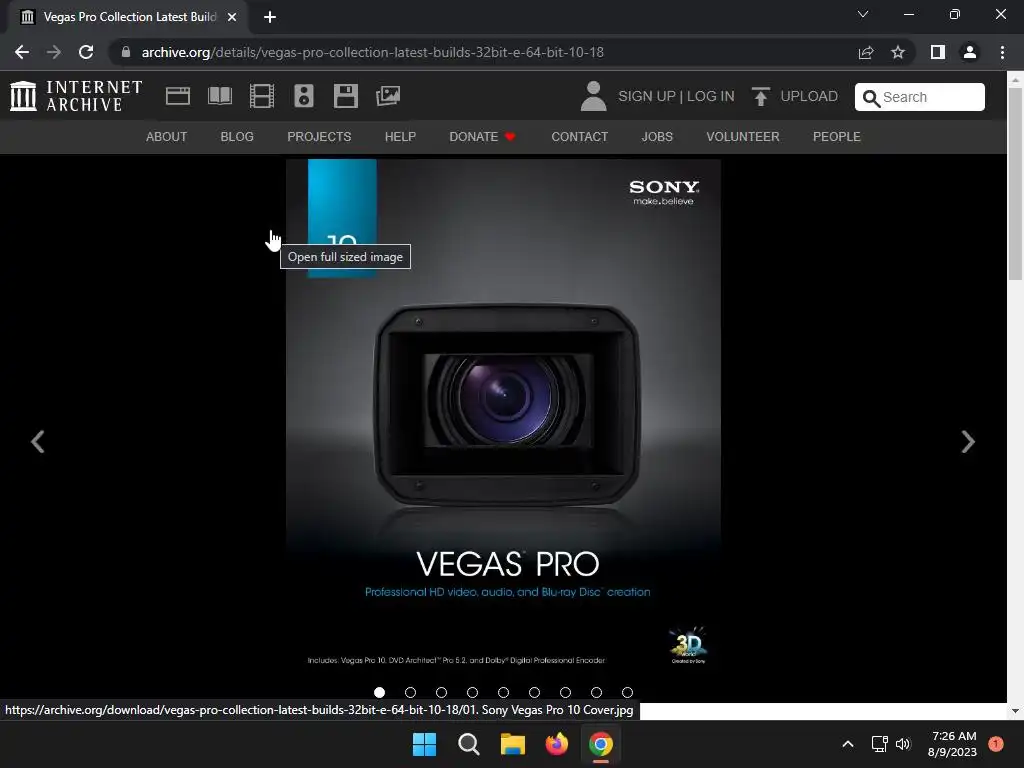
Task: Launch Firefox from taskbar
Action: 556,744
